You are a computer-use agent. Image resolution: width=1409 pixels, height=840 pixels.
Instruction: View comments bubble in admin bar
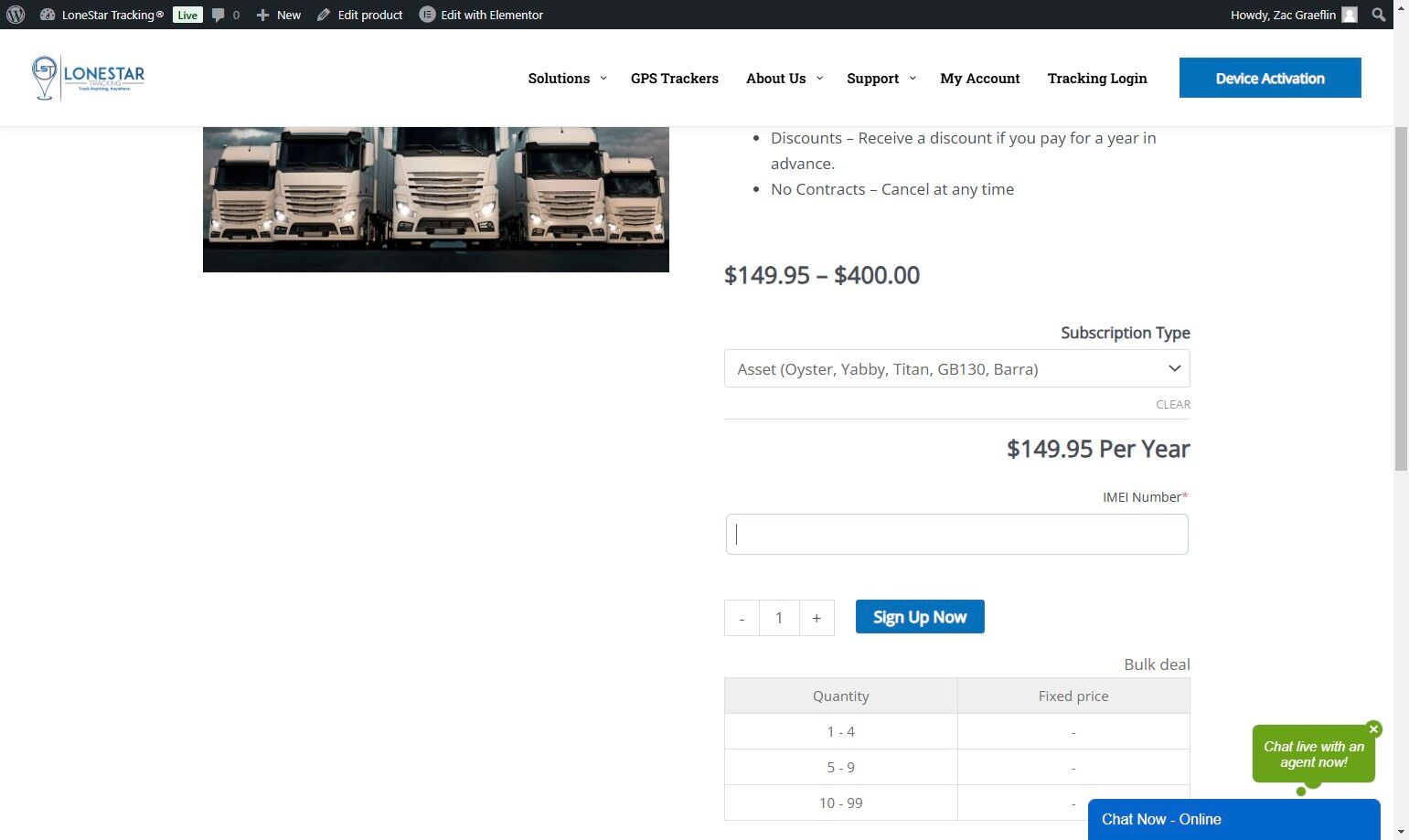218,15
